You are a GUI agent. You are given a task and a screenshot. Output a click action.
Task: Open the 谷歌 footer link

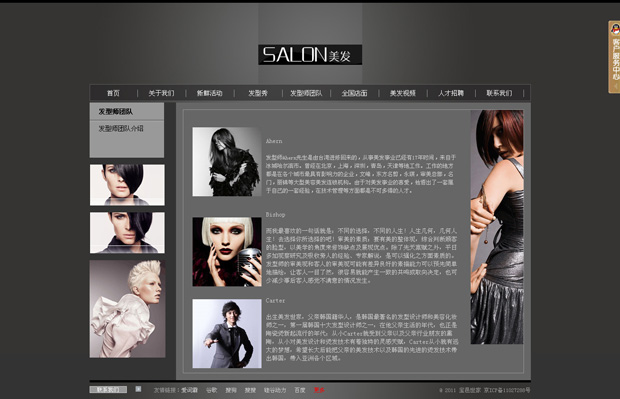[212, 390]
